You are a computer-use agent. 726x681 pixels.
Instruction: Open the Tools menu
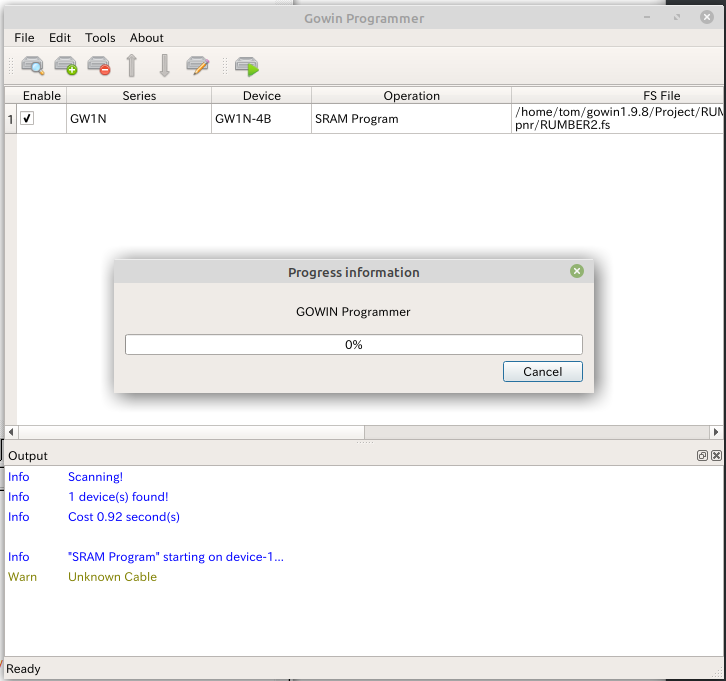pyautogui.click(x=100, y=38)
